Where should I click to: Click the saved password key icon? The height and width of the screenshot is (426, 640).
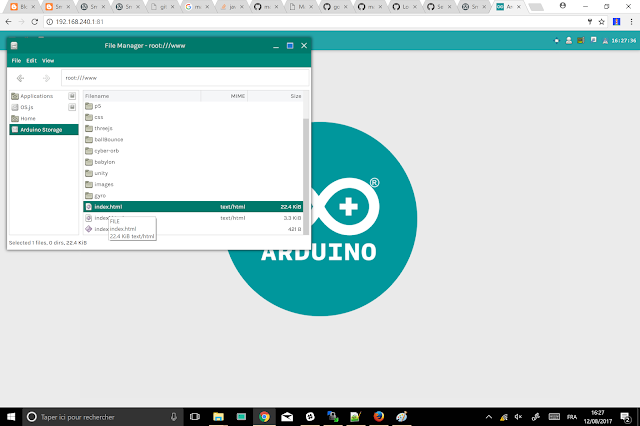[x=590, y=22]
